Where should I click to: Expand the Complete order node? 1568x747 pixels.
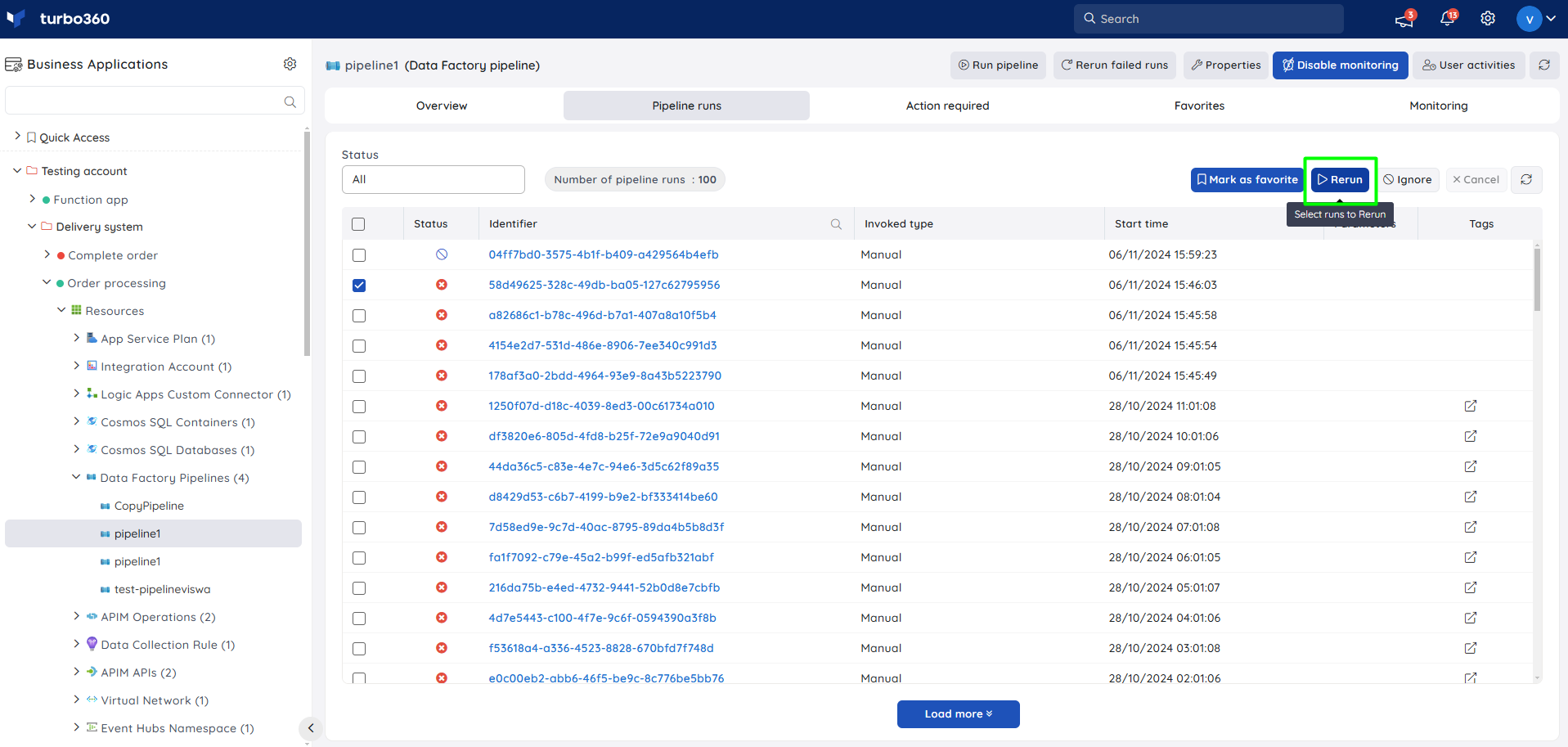(x=47, y=254)
